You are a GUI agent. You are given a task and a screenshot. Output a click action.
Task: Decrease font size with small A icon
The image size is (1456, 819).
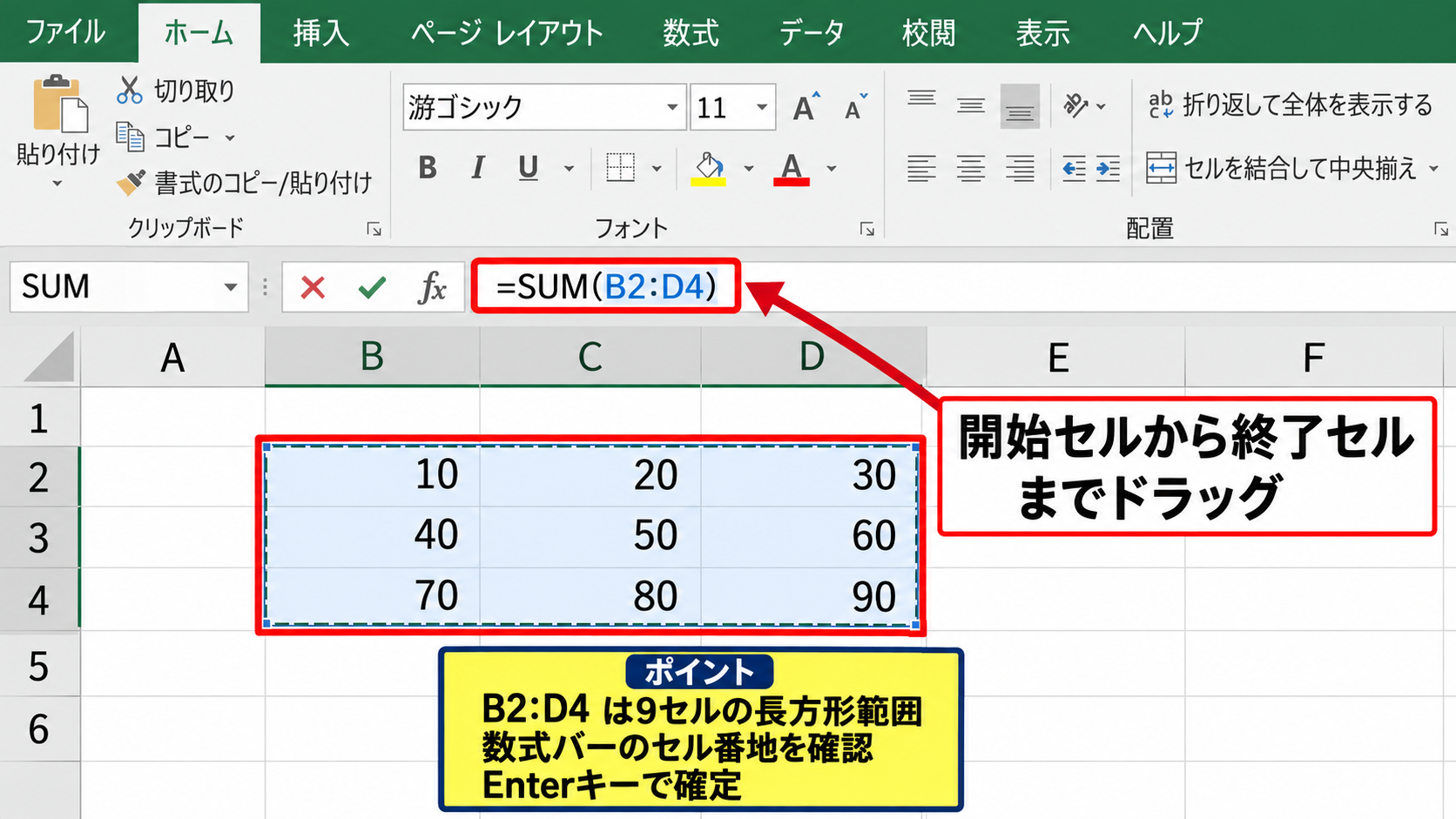[x=856, y=108]
